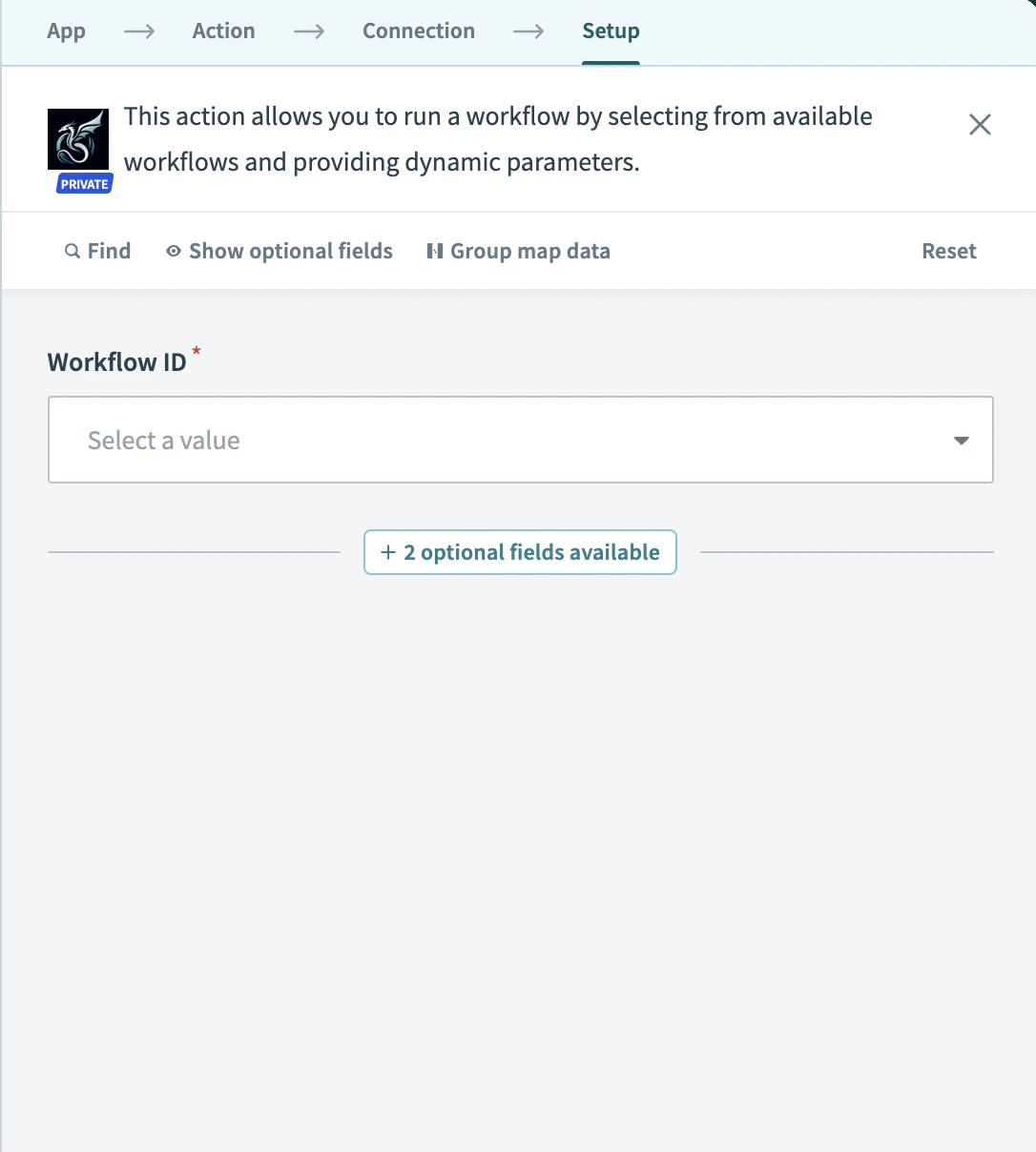Viewport: 1036px width, 1152px height.
Task: Click the PRIVATE badge under the app logo
Action: point(82,185)
